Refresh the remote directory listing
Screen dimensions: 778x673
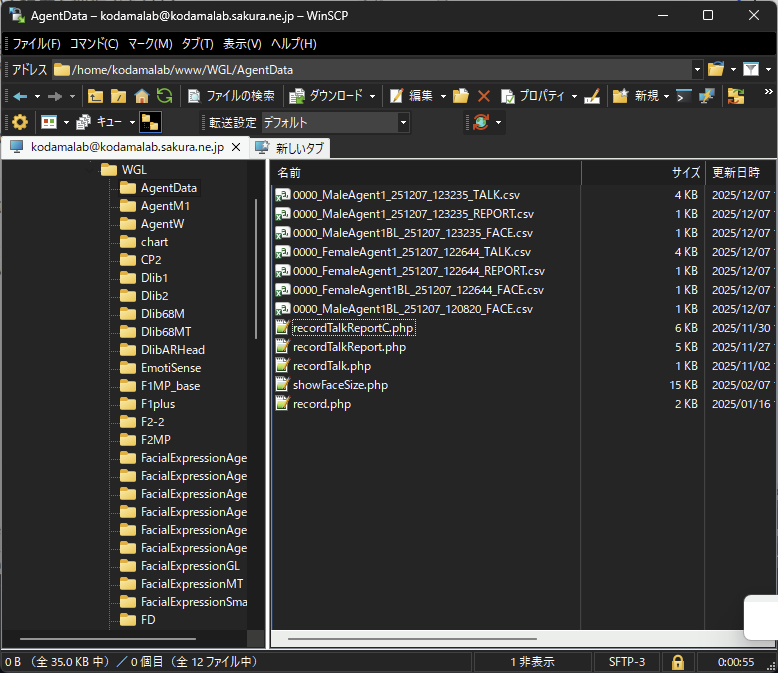coord(164,96)
